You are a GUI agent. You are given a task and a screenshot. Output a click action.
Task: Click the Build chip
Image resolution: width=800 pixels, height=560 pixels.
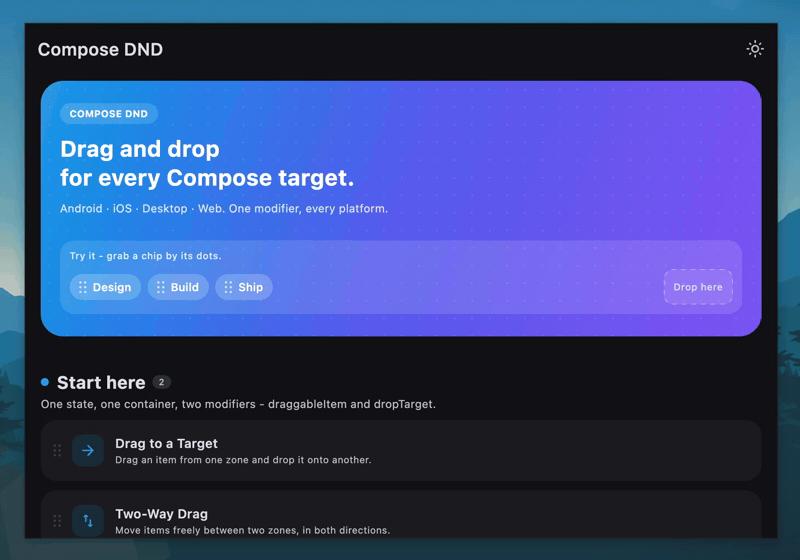178,287
